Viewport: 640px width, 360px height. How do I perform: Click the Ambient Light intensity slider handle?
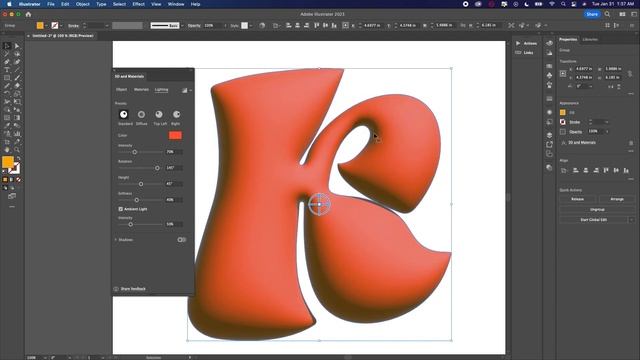[131, 224]
